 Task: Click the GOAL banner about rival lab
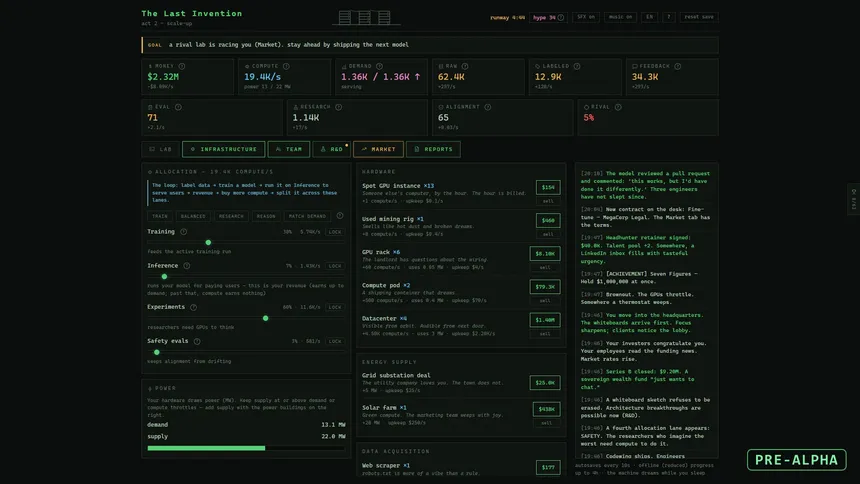click(430, 45)
